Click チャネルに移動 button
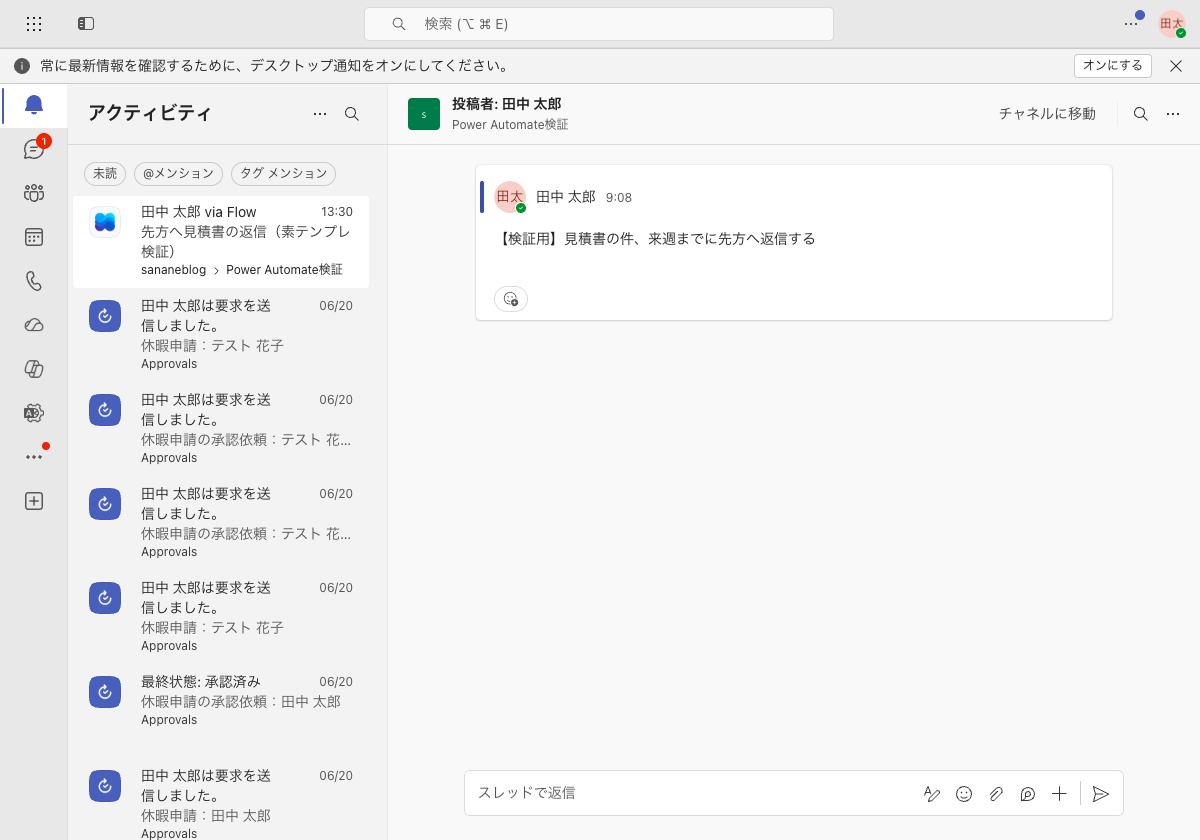The height and width of the screenshot is (840, 1200). [1047, 114]
